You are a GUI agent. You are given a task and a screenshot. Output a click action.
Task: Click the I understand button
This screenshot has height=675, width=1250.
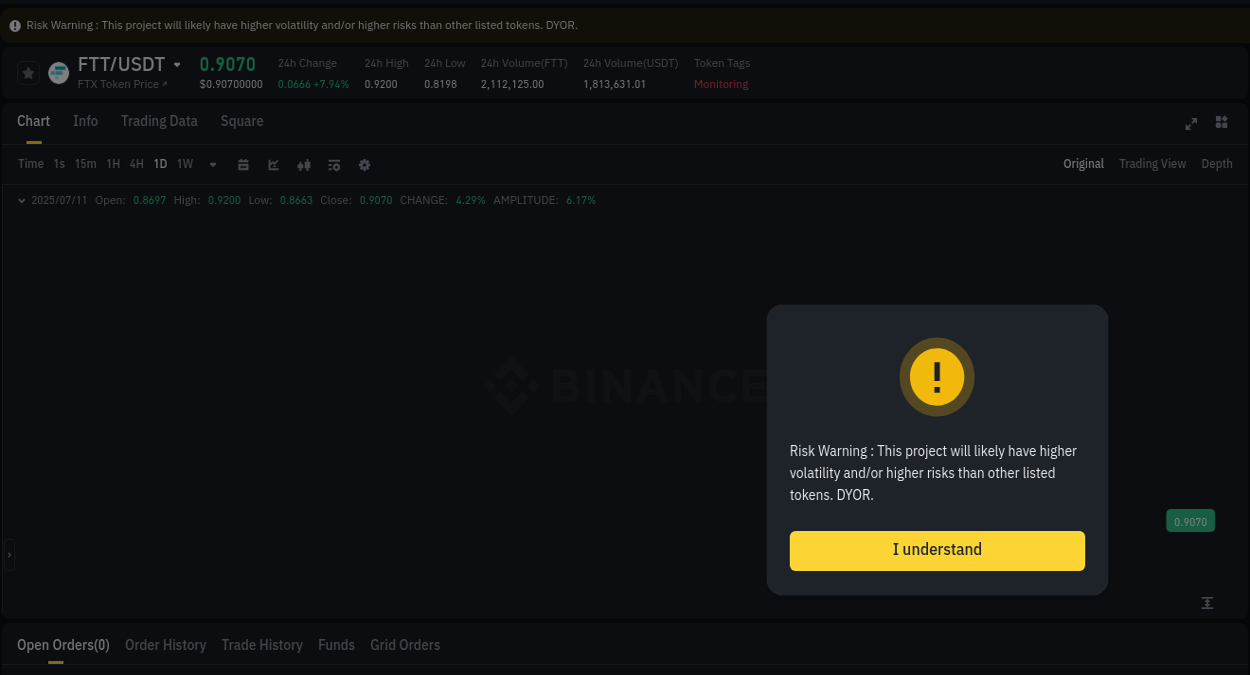tap(937, 550)
